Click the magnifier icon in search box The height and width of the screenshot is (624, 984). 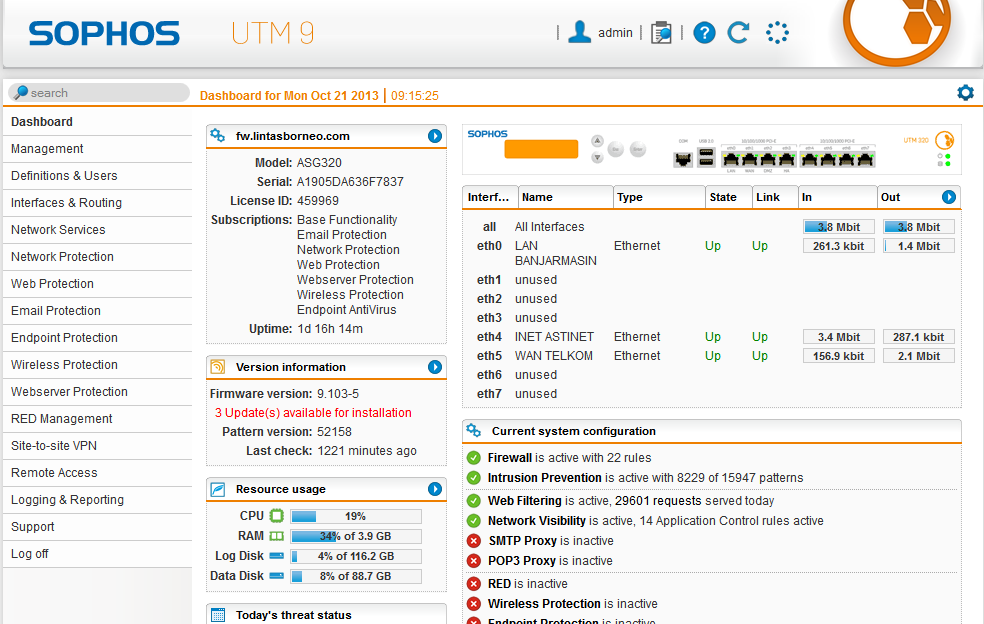coord(21,93)
